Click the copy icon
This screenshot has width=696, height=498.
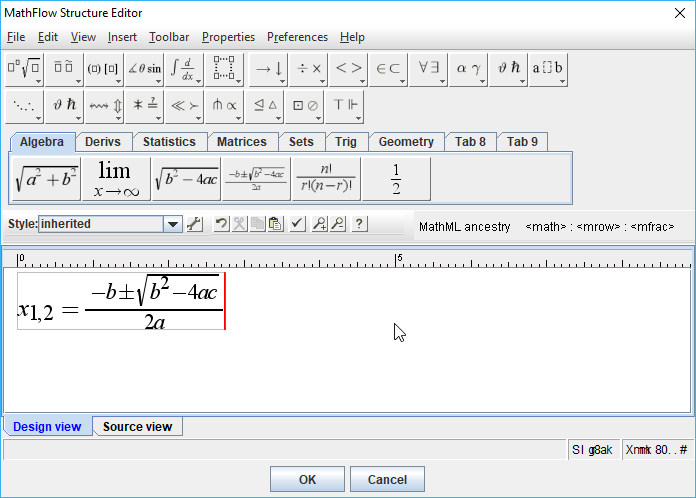(x=257, y=224)
